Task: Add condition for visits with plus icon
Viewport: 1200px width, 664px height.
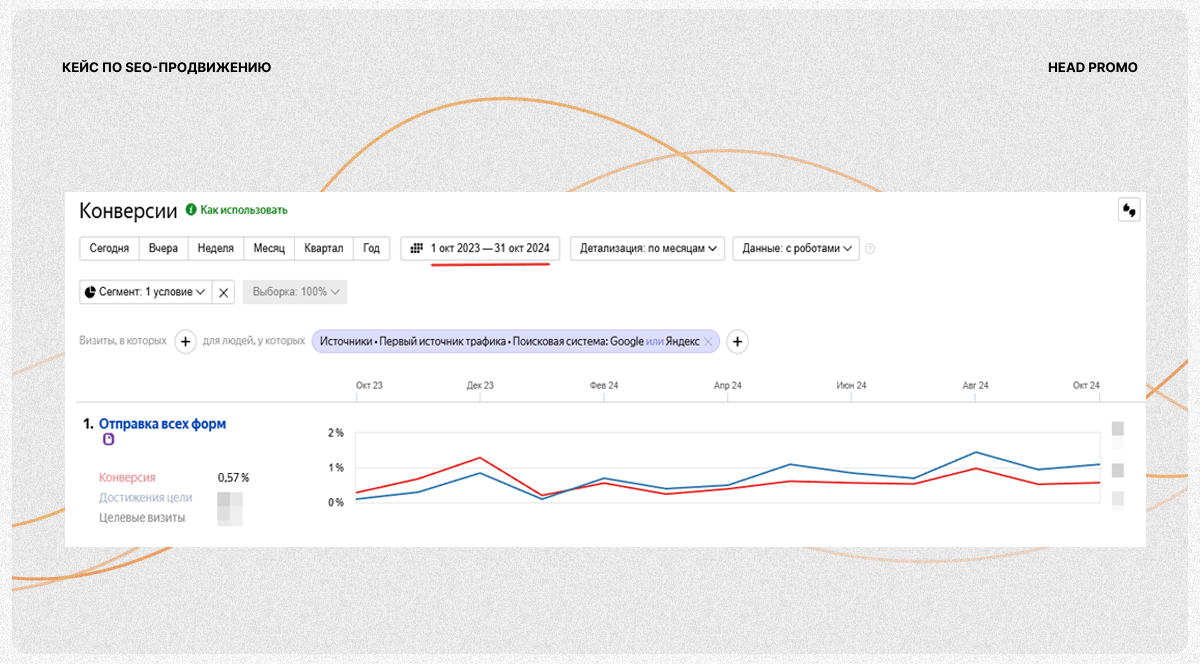Action: pyautogui.click(x=185, y=341)
